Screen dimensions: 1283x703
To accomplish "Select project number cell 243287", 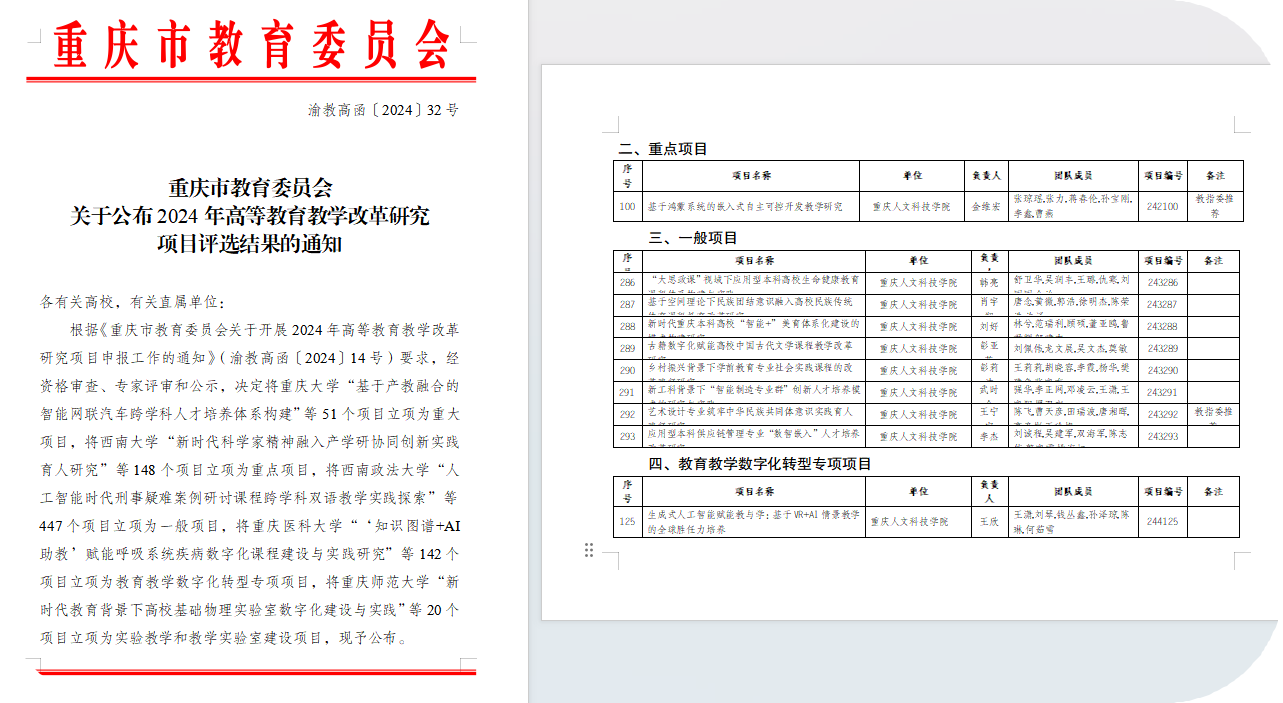I will coord(1162,305).
